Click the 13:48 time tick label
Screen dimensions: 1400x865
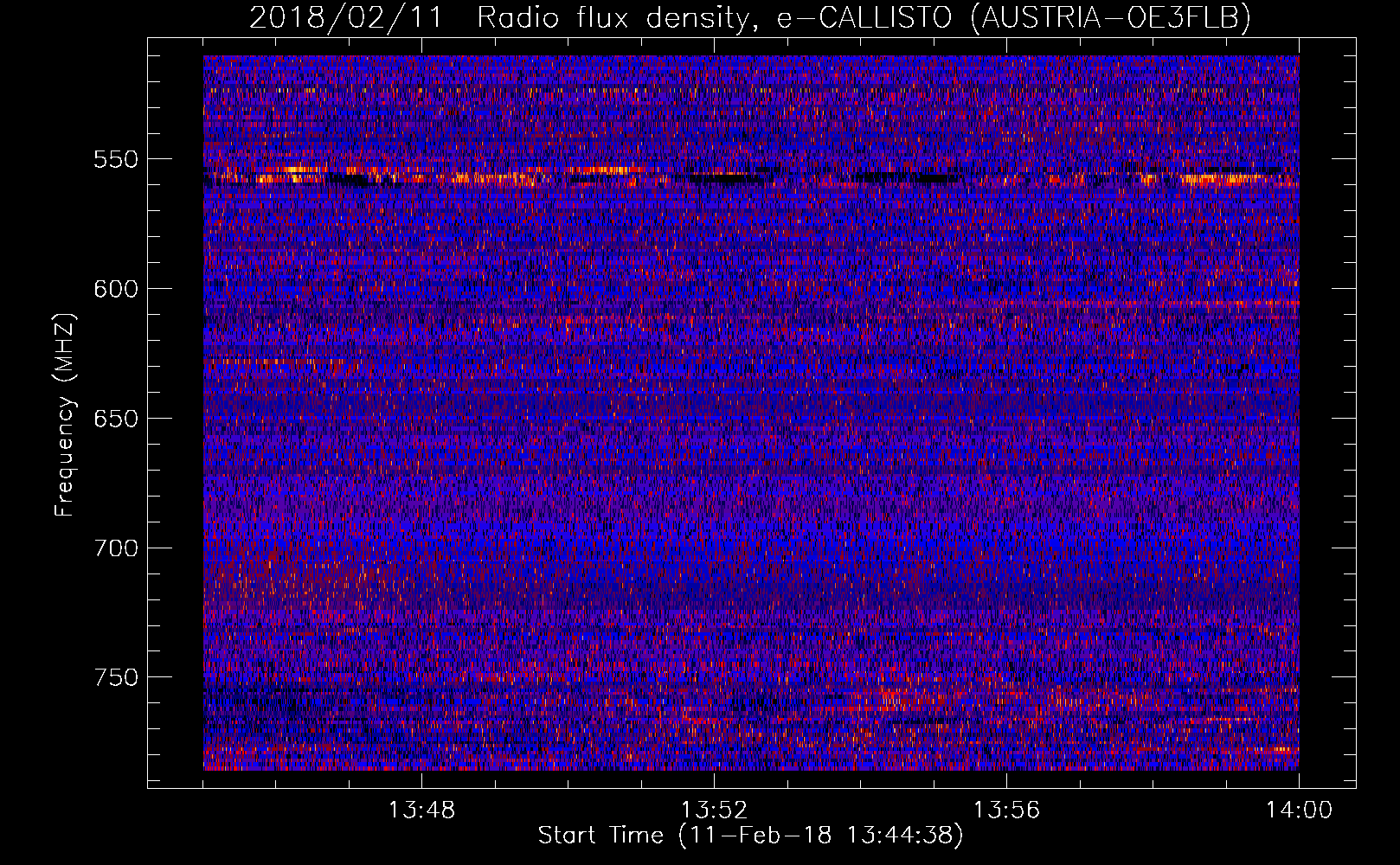(422, 811)
